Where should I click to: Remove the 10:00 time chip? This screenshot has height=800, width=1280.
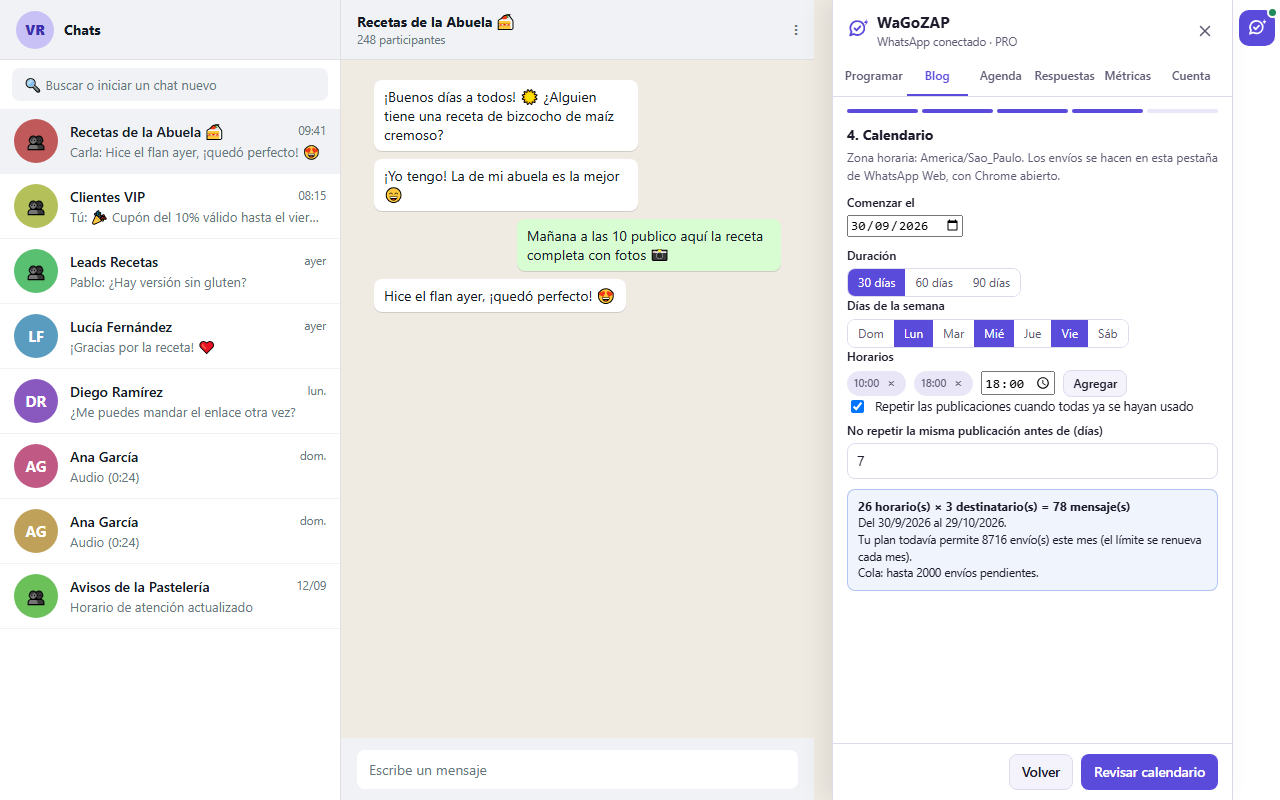pos(891,383)
